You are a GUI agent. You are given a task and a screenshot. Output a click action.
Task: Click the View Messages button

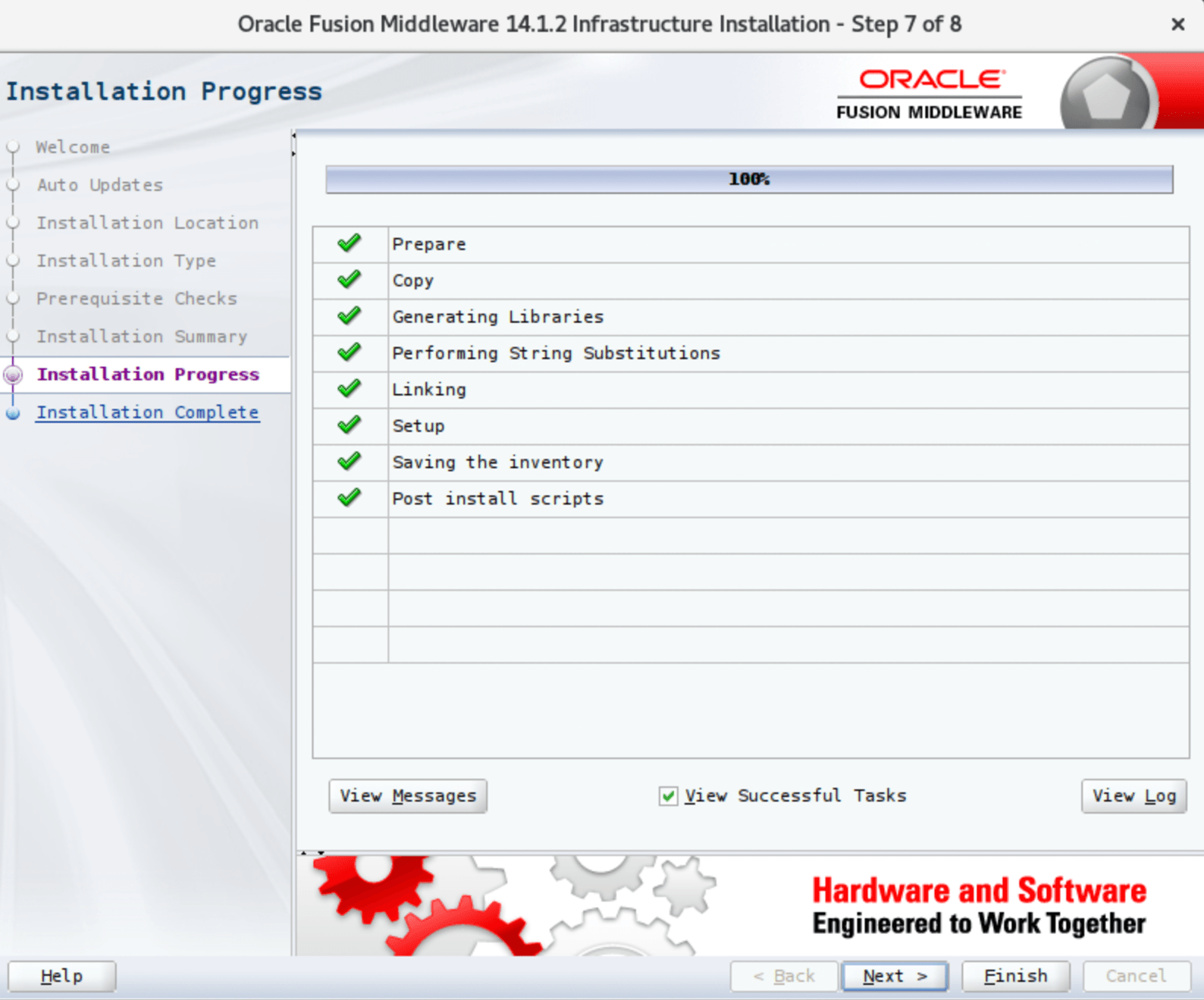tap(408, 796)
